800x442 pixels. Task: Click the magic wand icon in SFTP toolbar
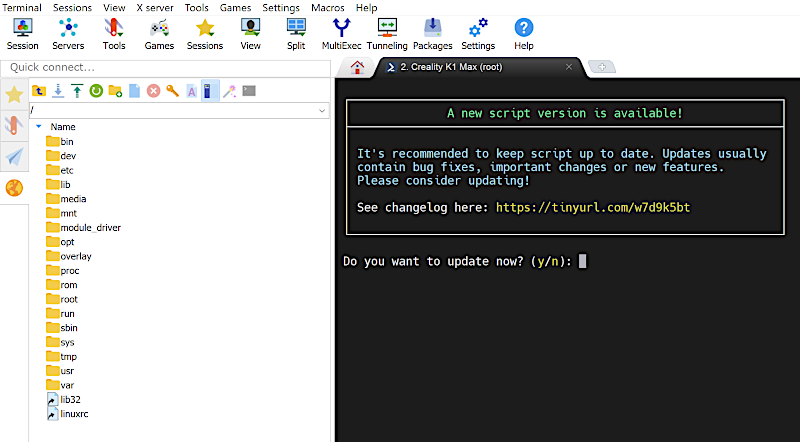click(230, 91)
